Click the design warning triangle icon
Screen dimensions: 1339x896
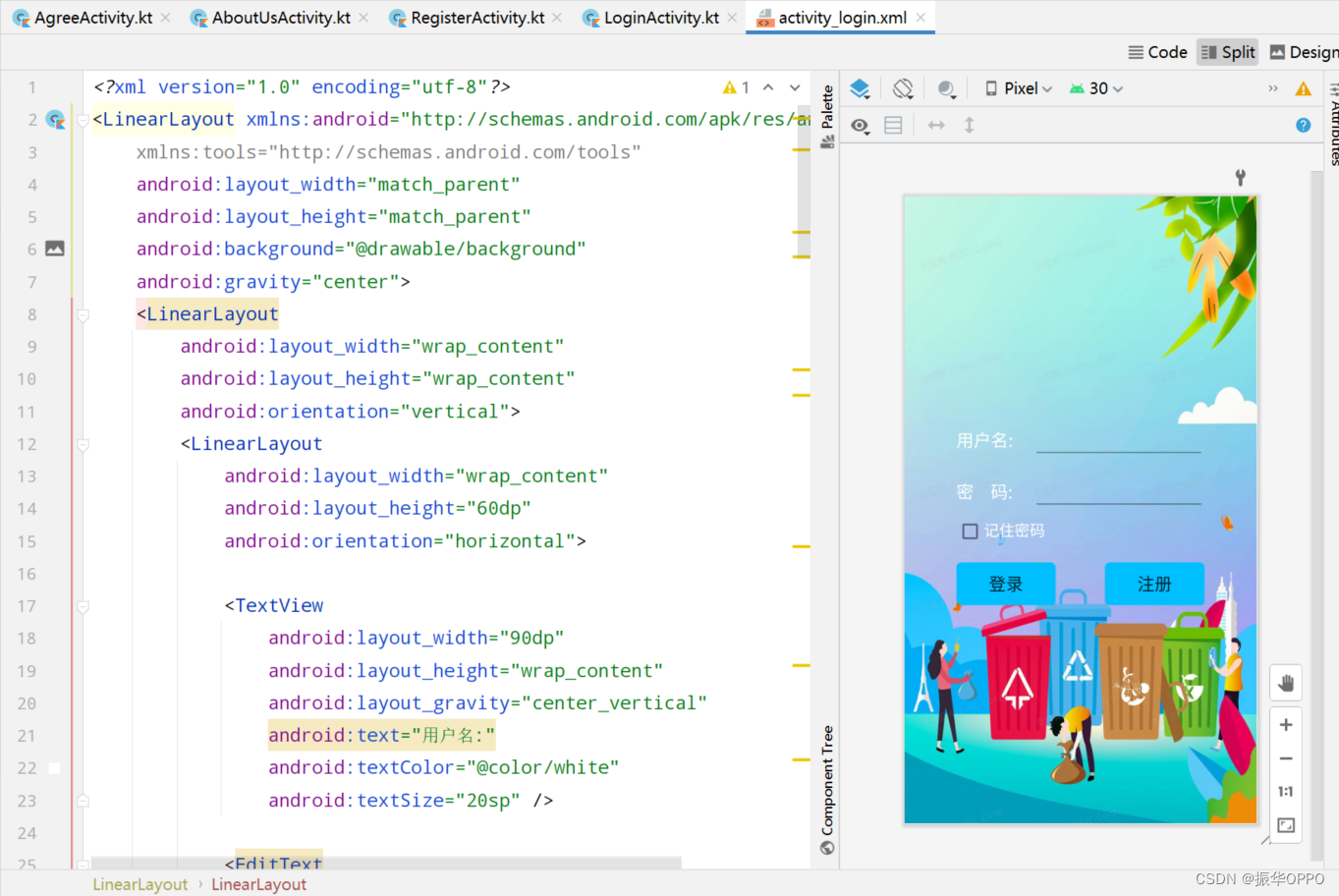coord(1304,88)
